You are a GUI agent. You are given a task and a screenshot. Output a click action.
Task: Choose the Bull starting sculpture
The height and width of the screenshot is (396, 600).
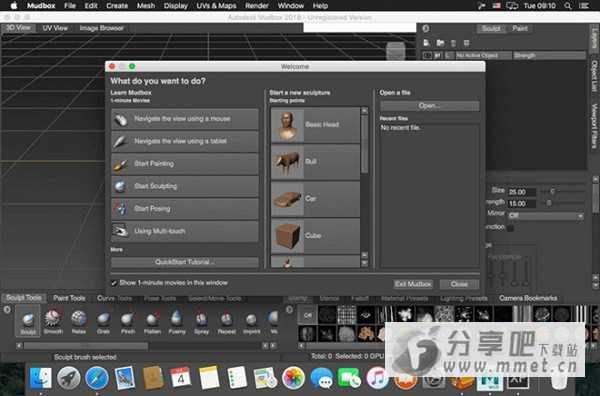(315, 162)
